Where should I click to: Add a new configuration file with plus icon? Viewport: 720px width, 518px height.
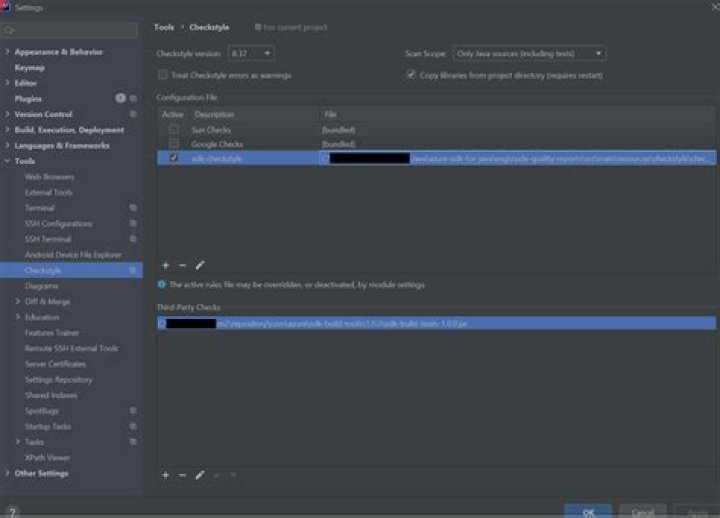pyautogui.click(x=165, y=265)
